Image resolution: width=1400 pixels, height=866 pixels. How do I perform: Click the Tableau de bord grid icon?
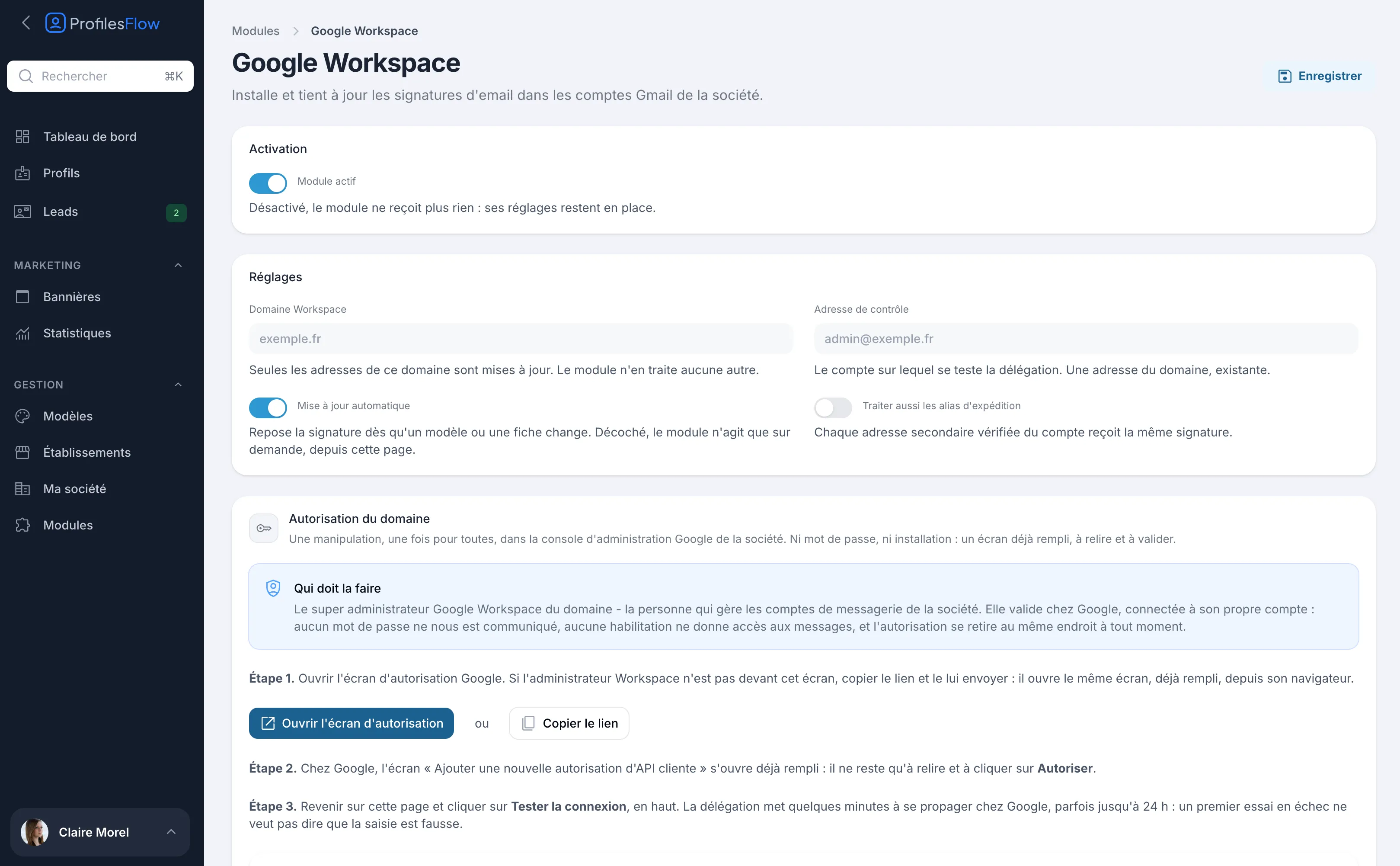click(x=22, y=136)
